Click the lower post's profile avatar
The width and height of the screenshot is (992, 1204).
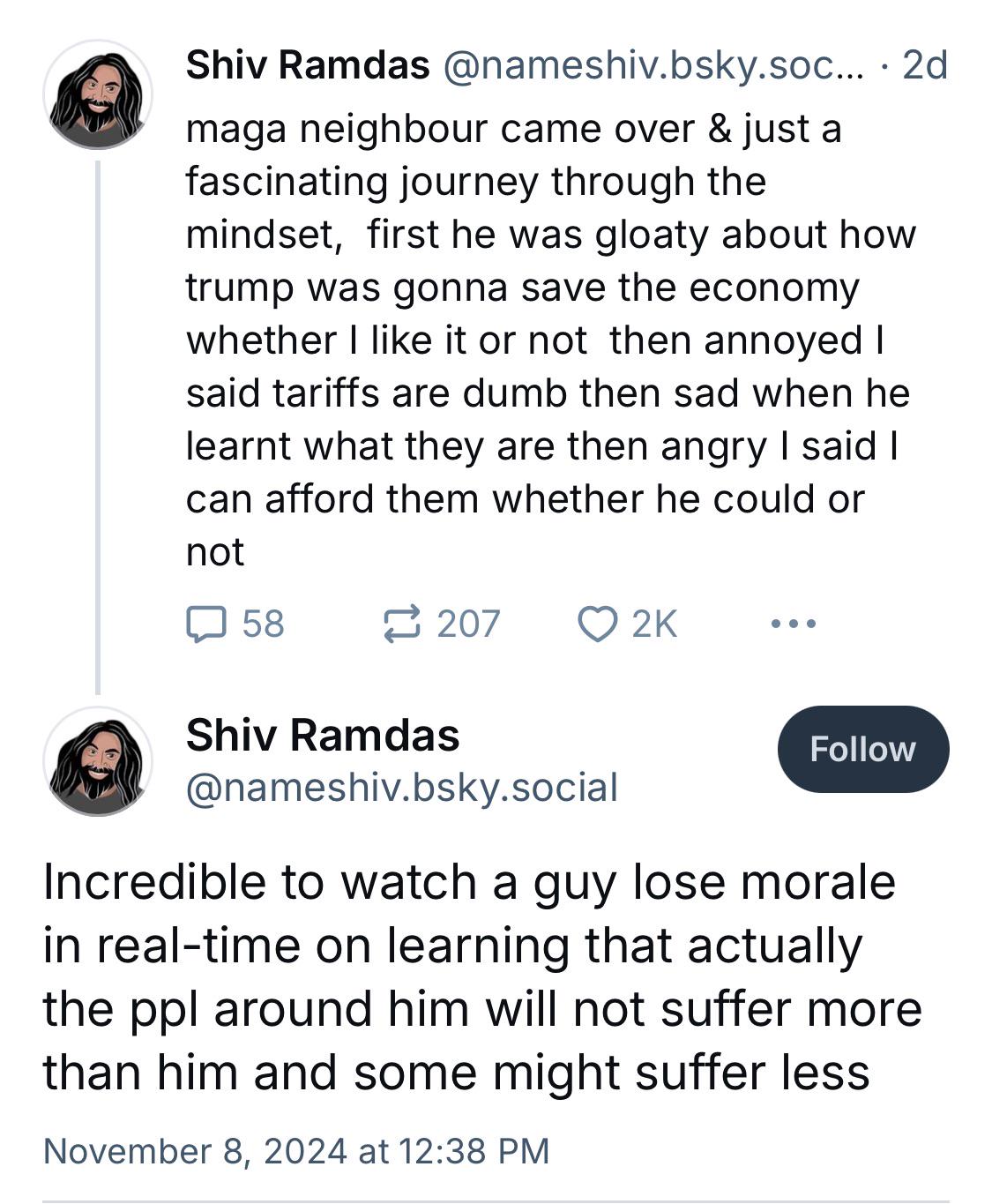[98, 760]
